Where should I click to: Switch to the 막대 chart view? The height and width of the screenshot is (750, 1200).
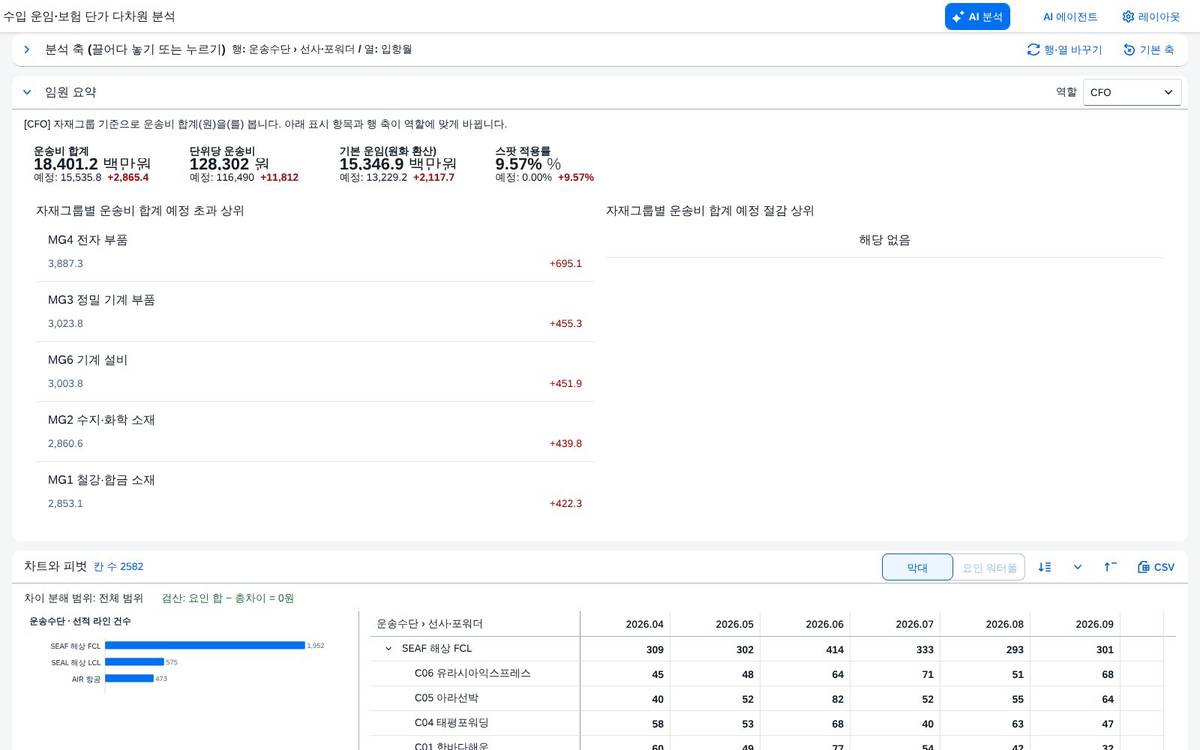click(917, 567)
